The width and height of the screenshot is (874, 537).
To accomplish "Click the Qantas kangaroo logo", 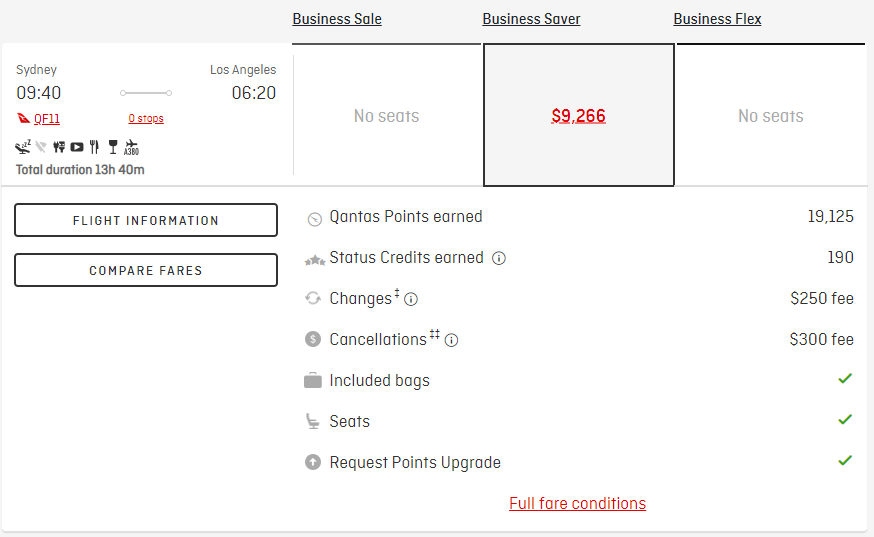I will pos(23,118).
